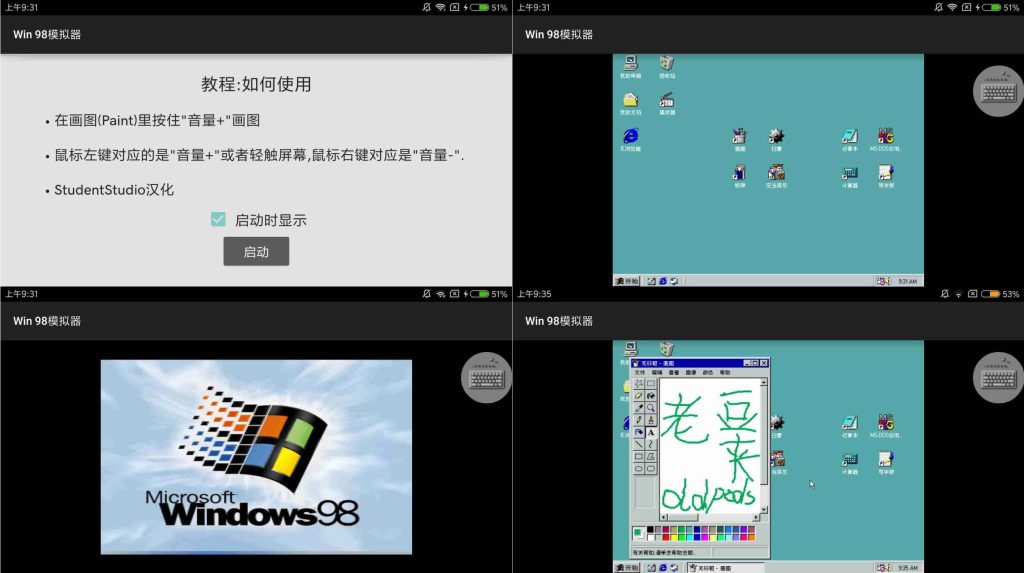Tap the 启动 launch button
The image size is (1024, 573).
[256, 252]
